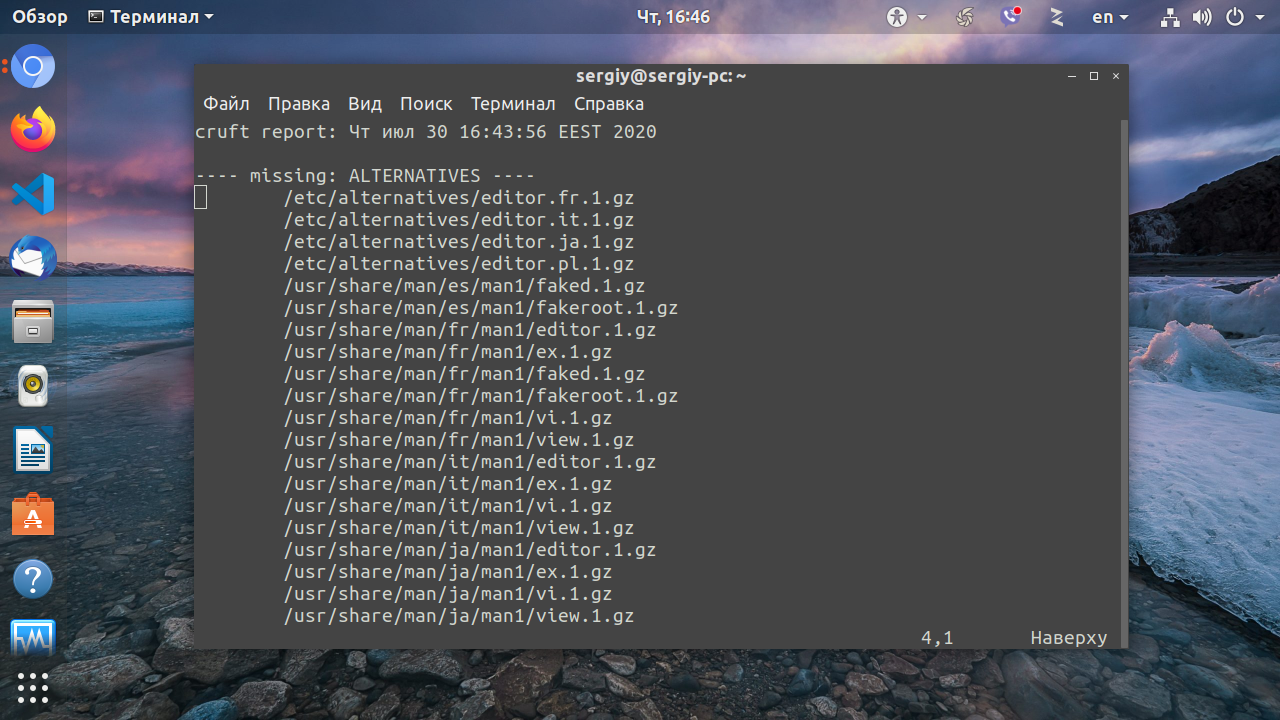
Task: Click the Zeal-like tray icon
Action: pos(1056,17)
